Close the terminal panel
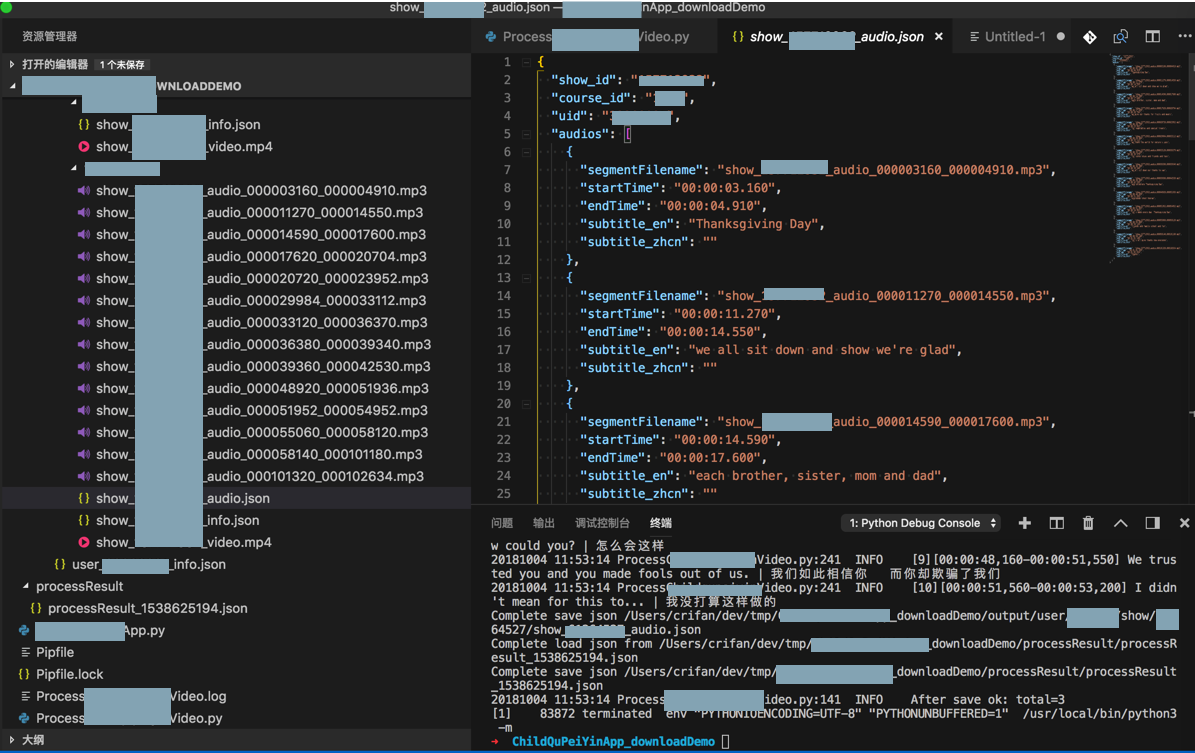 tap(1184, 523)
